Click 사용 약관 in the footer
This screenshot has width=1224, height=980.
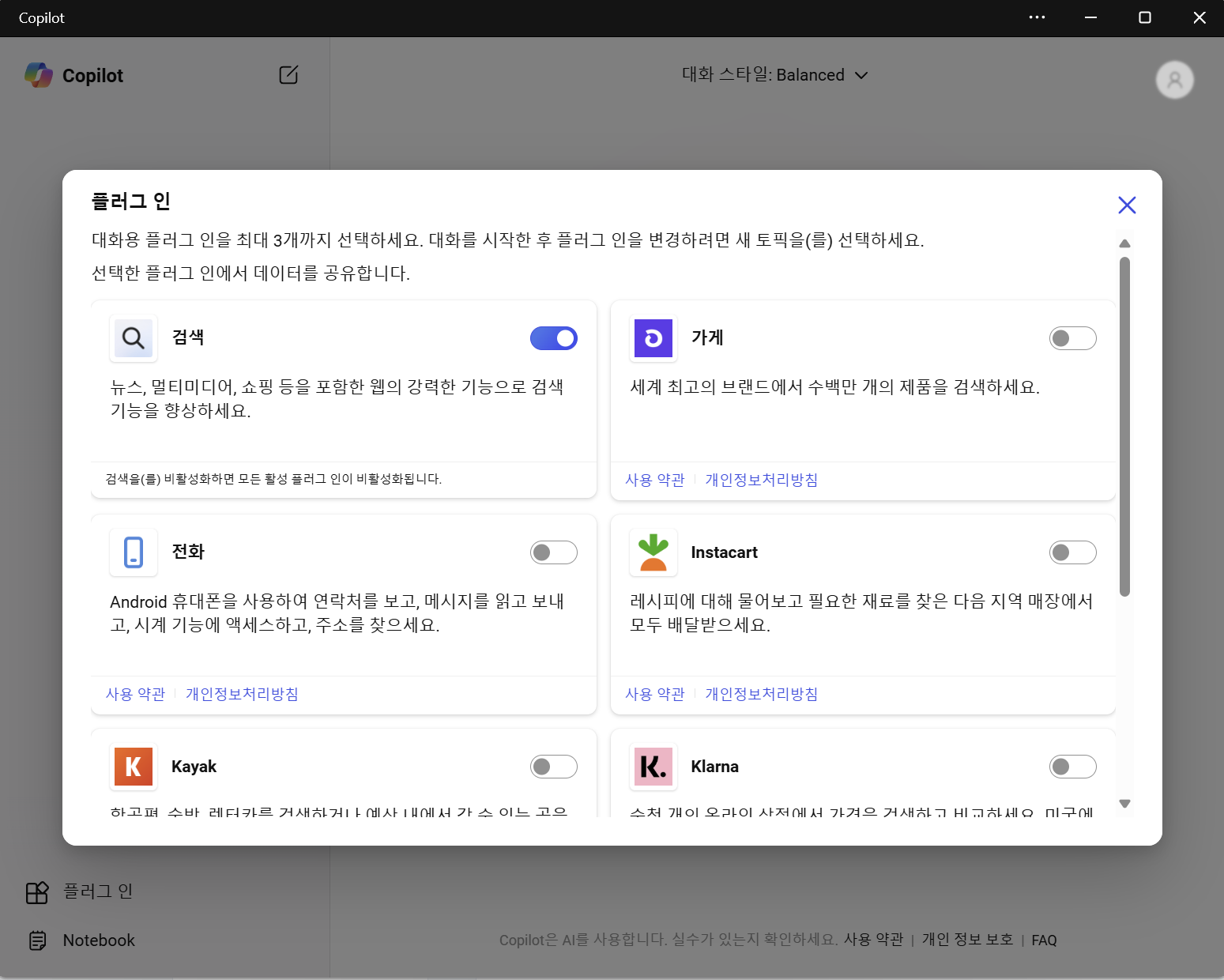pyautogui.click(x=873, y=940)
